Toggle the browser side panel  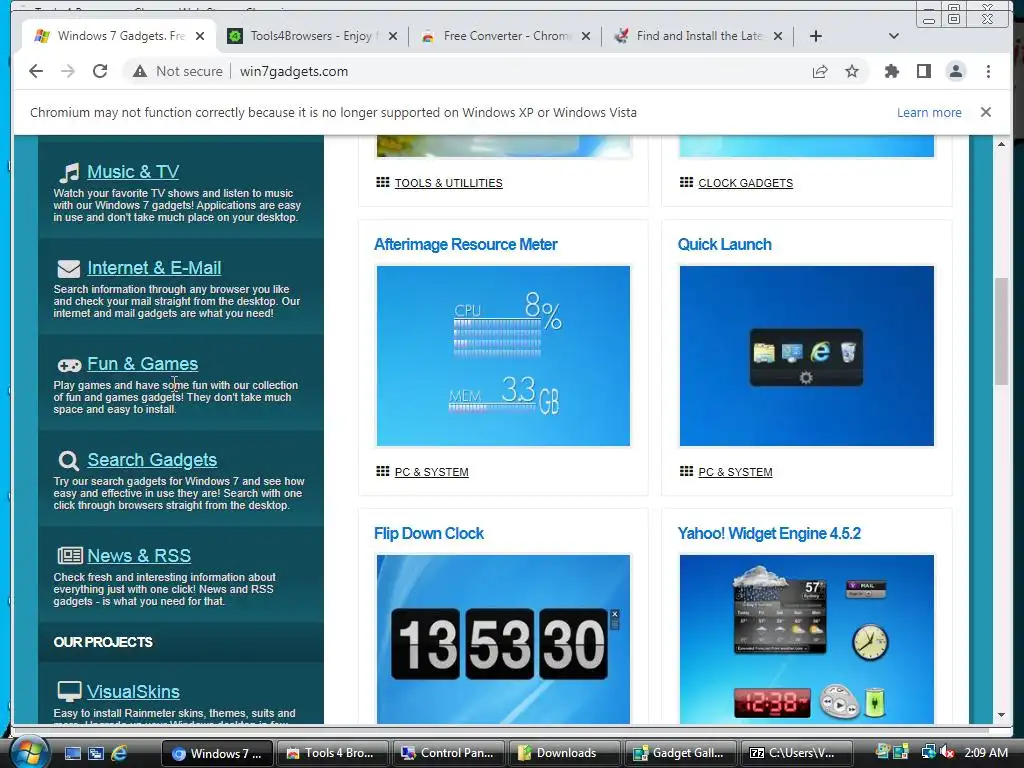point(923,71)
